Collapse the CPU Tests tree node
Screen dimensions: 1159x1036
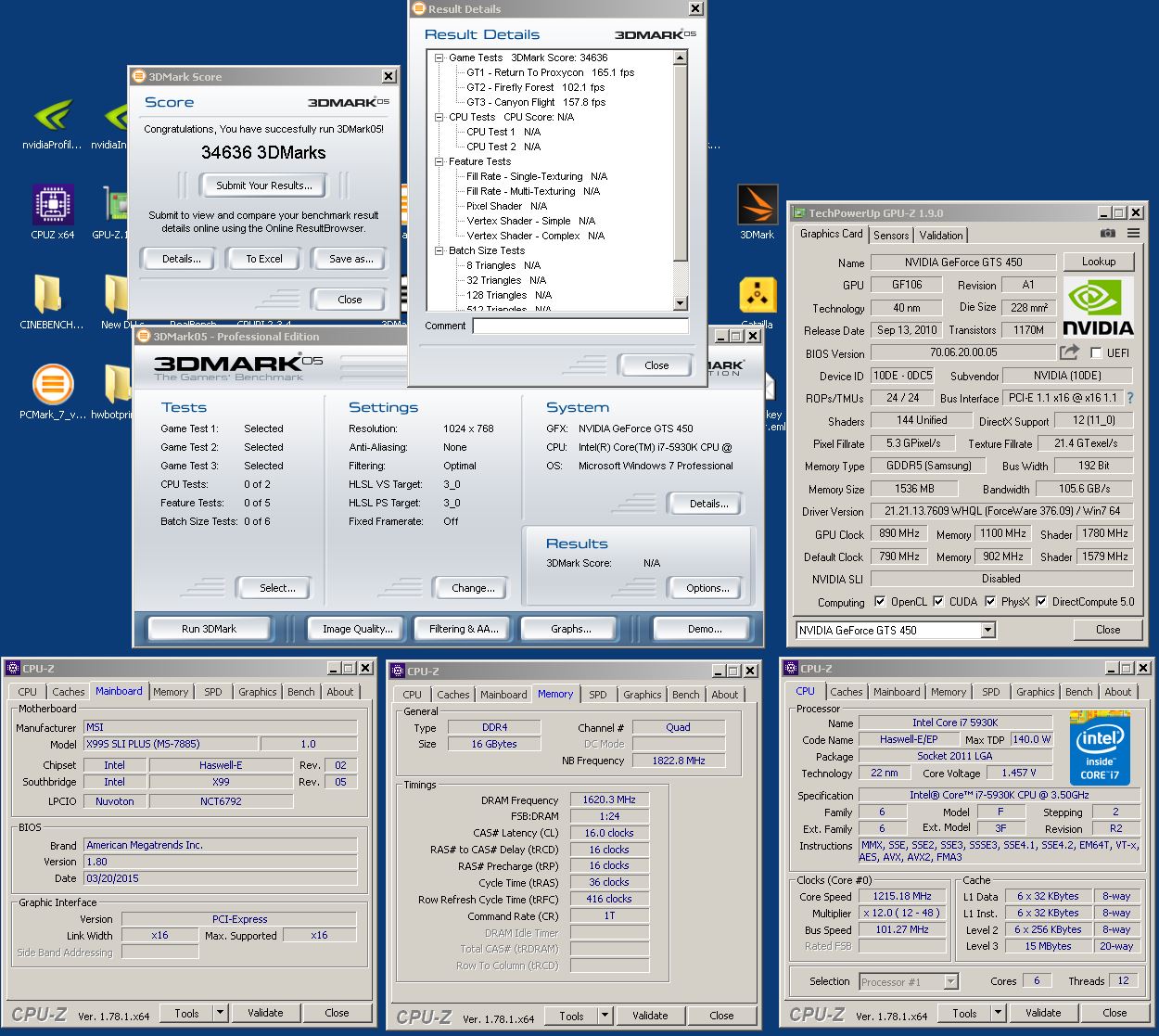coord(439,117)
